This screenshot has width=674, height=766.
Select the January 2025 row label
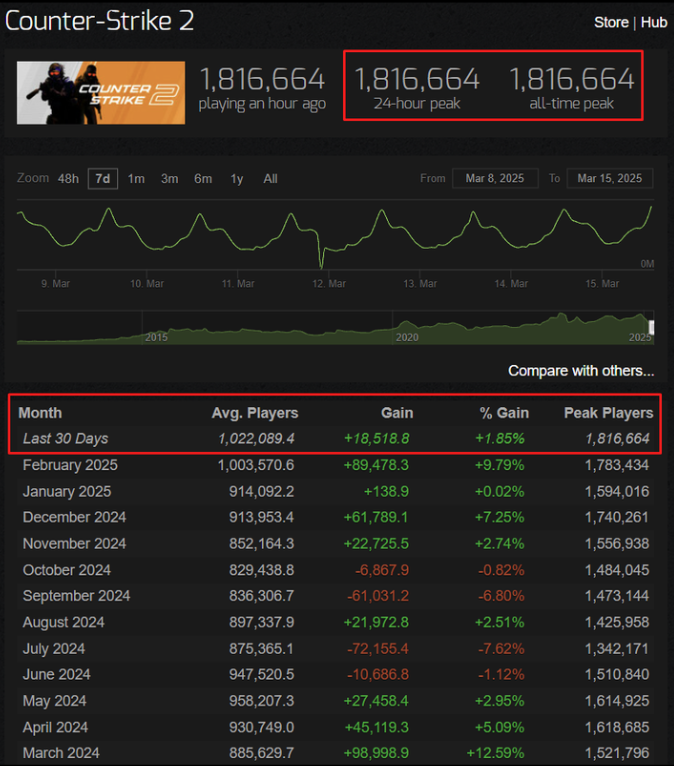67,491
